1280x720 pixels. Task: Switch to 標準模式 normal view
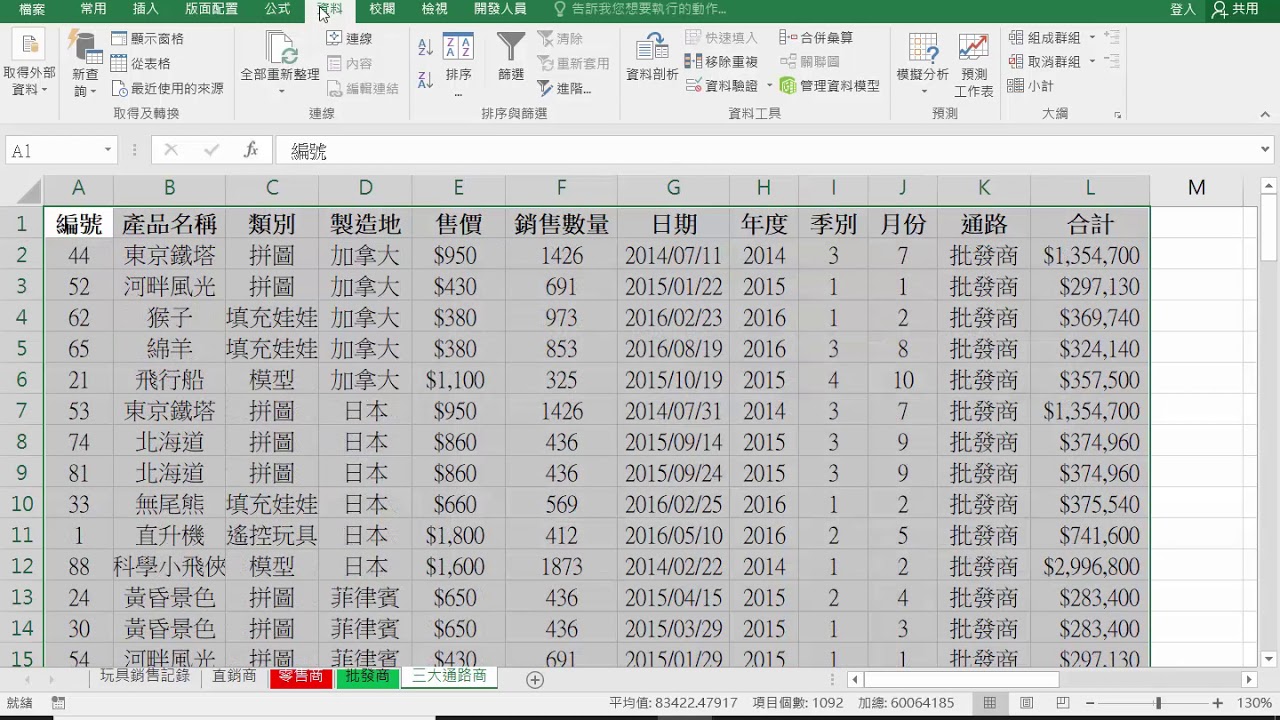pyautogui.click(x=989, y=703)
